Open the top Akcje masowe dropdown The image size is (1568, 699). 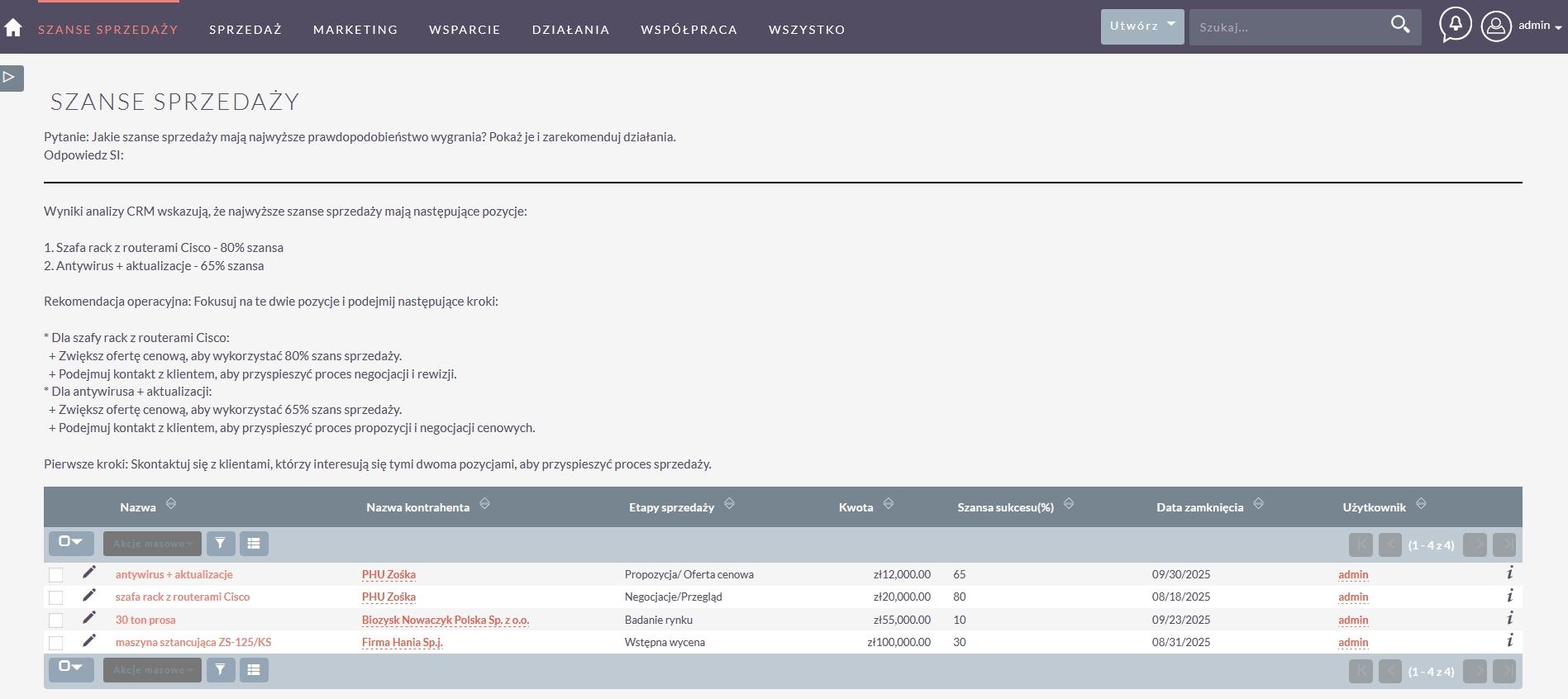click(152, 544)
